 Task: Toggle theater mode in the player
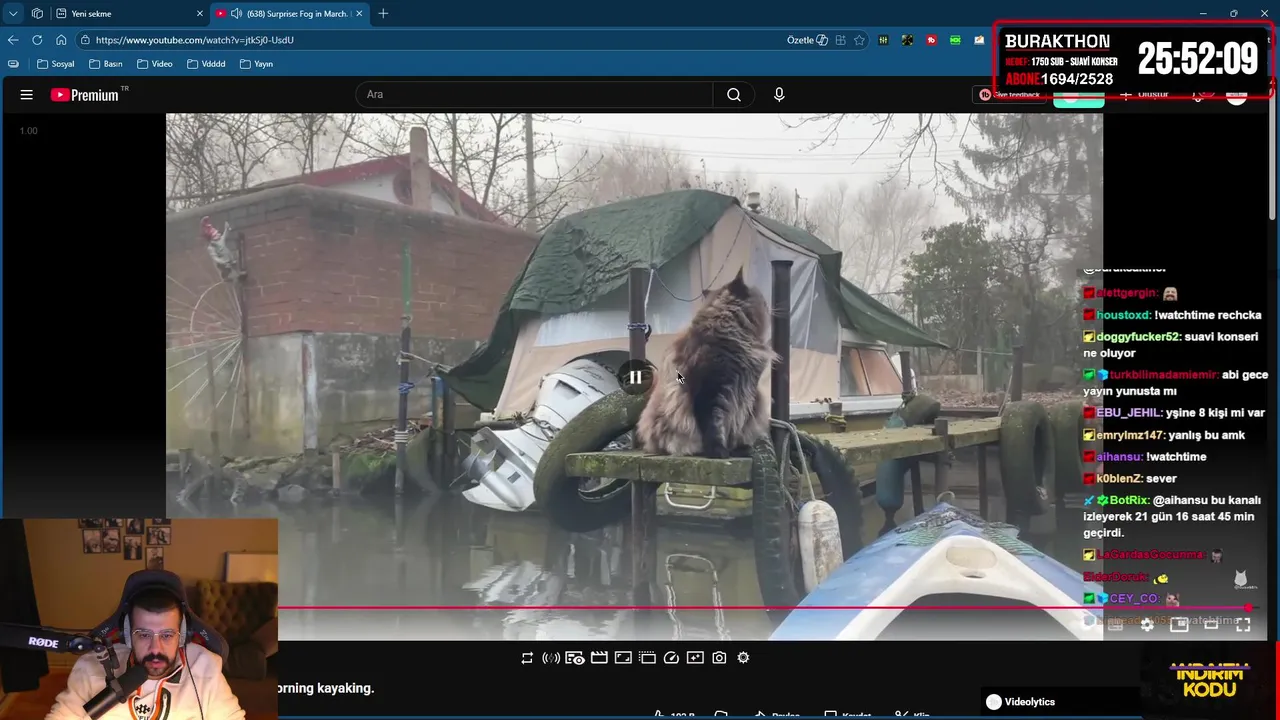(1211, 625)
